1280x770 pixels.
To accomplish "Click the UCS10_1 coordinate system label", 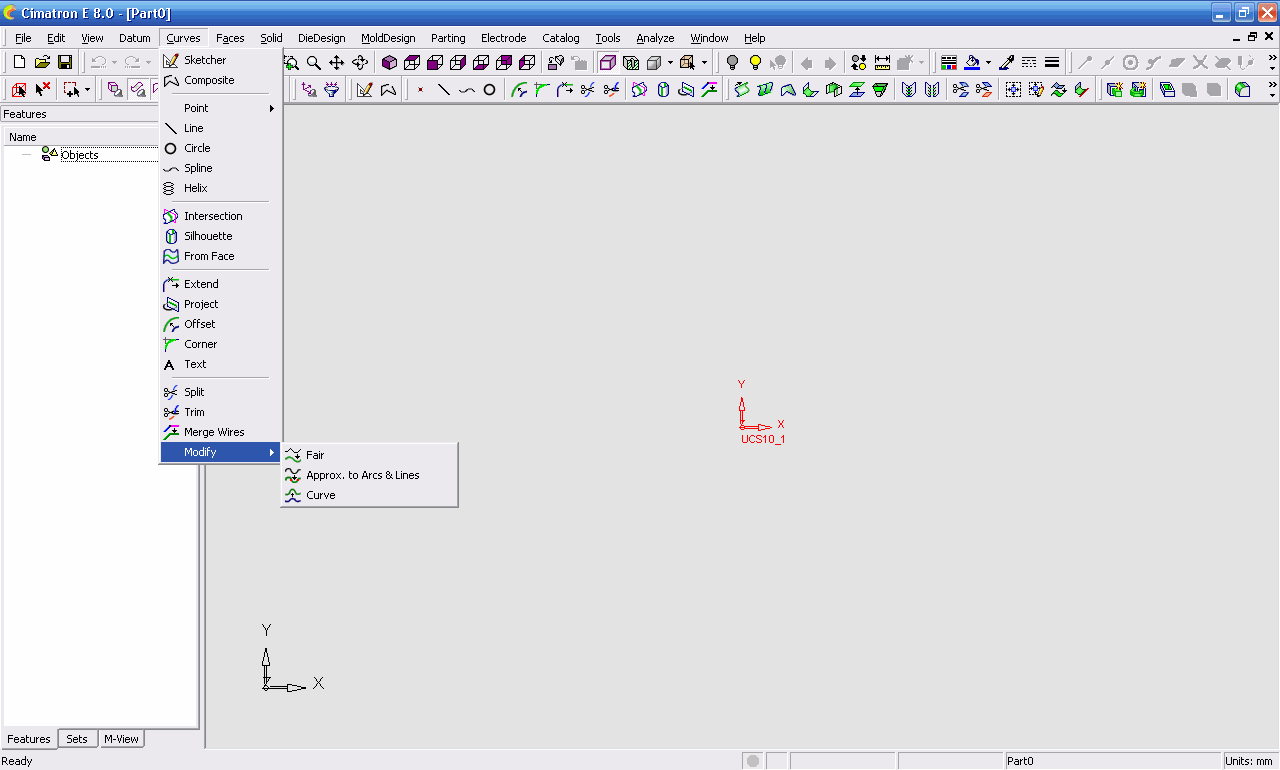I will (x=762, y=439).
